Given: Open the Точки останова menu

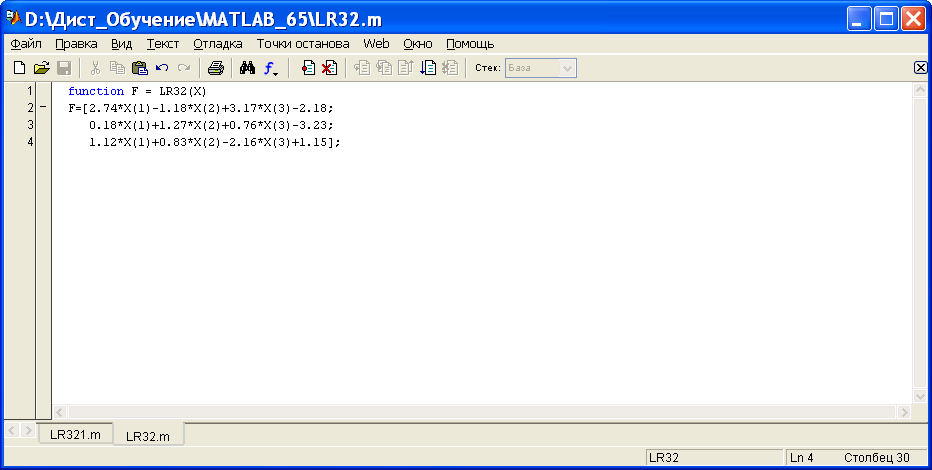Looking at the screenshot, I should coord(303,44).
